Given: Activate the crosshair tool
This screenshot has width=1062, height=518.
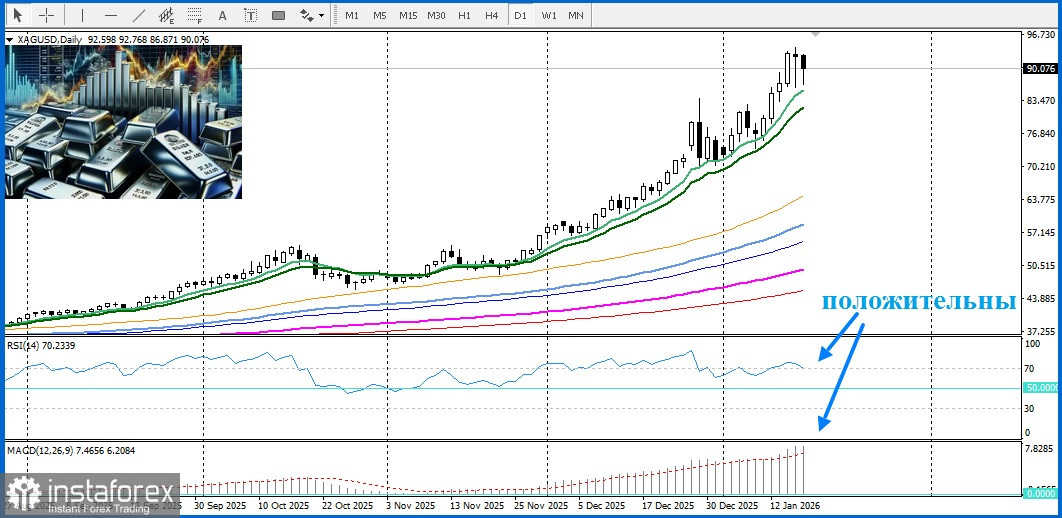Looking at the screenshot, I should pos(47,16).
